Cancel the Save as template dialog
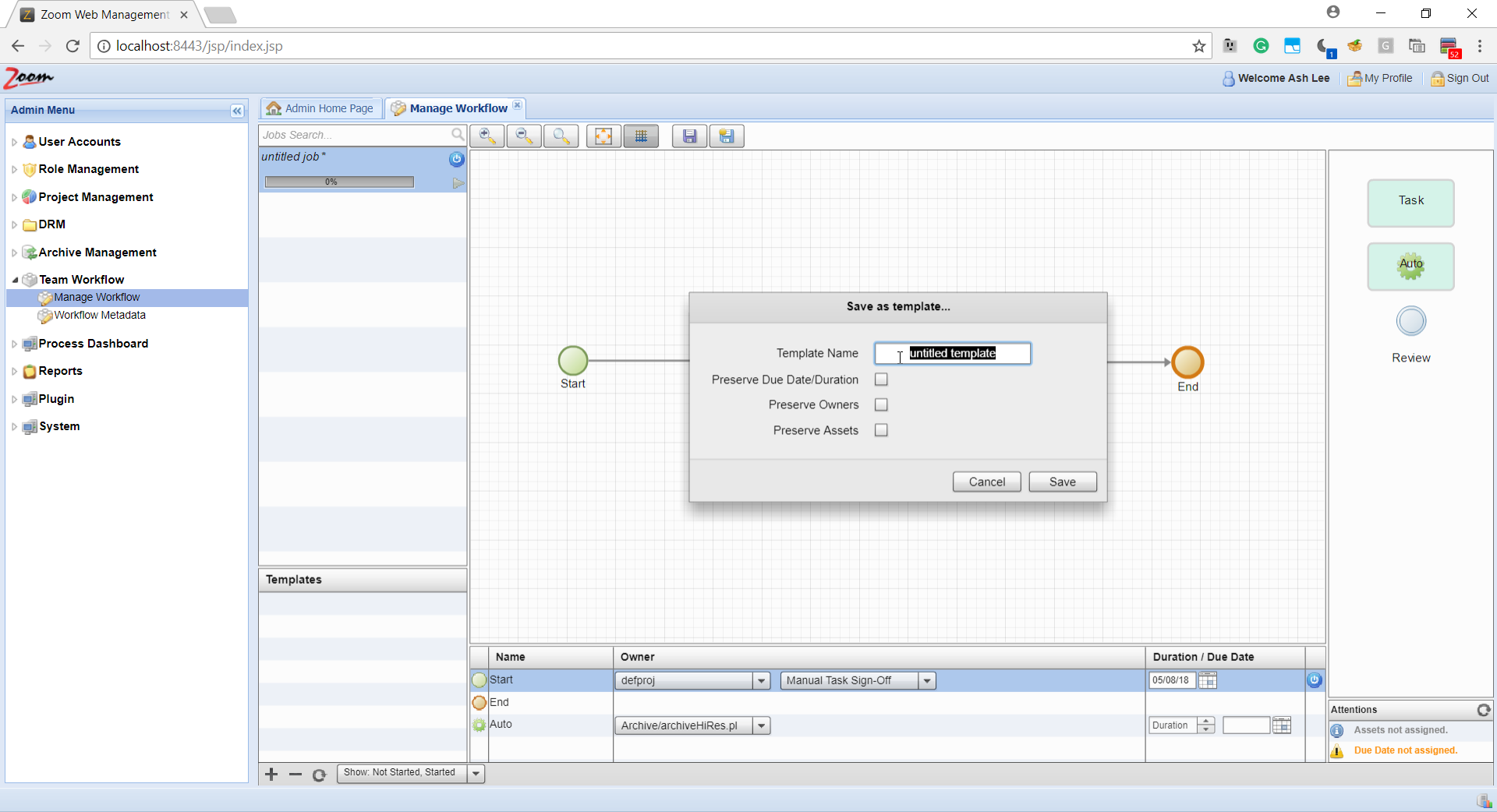This screenshot has width=1497, height=812. click(986, 482)
